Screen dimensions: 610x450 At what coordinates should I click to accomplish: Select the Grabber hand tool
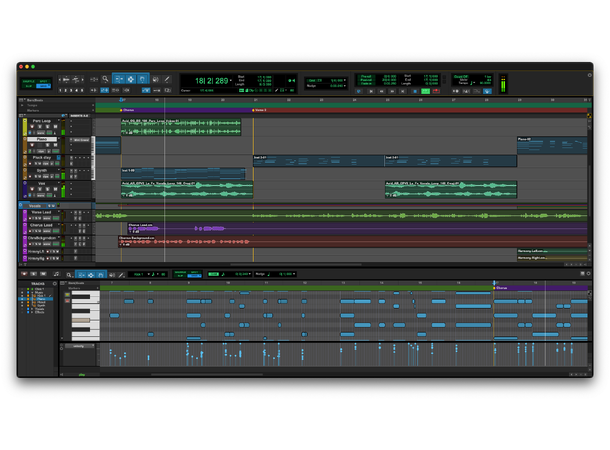142,79
